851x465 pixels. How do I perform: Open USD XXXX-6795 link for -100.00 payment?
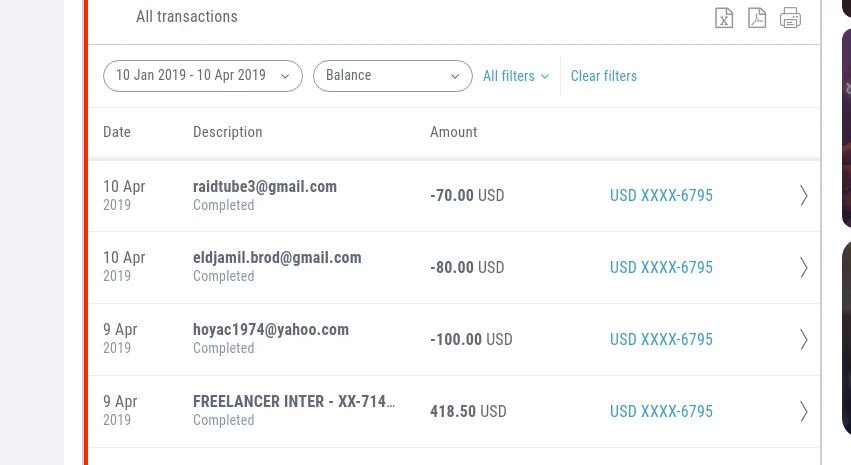(x=661, y=339)
